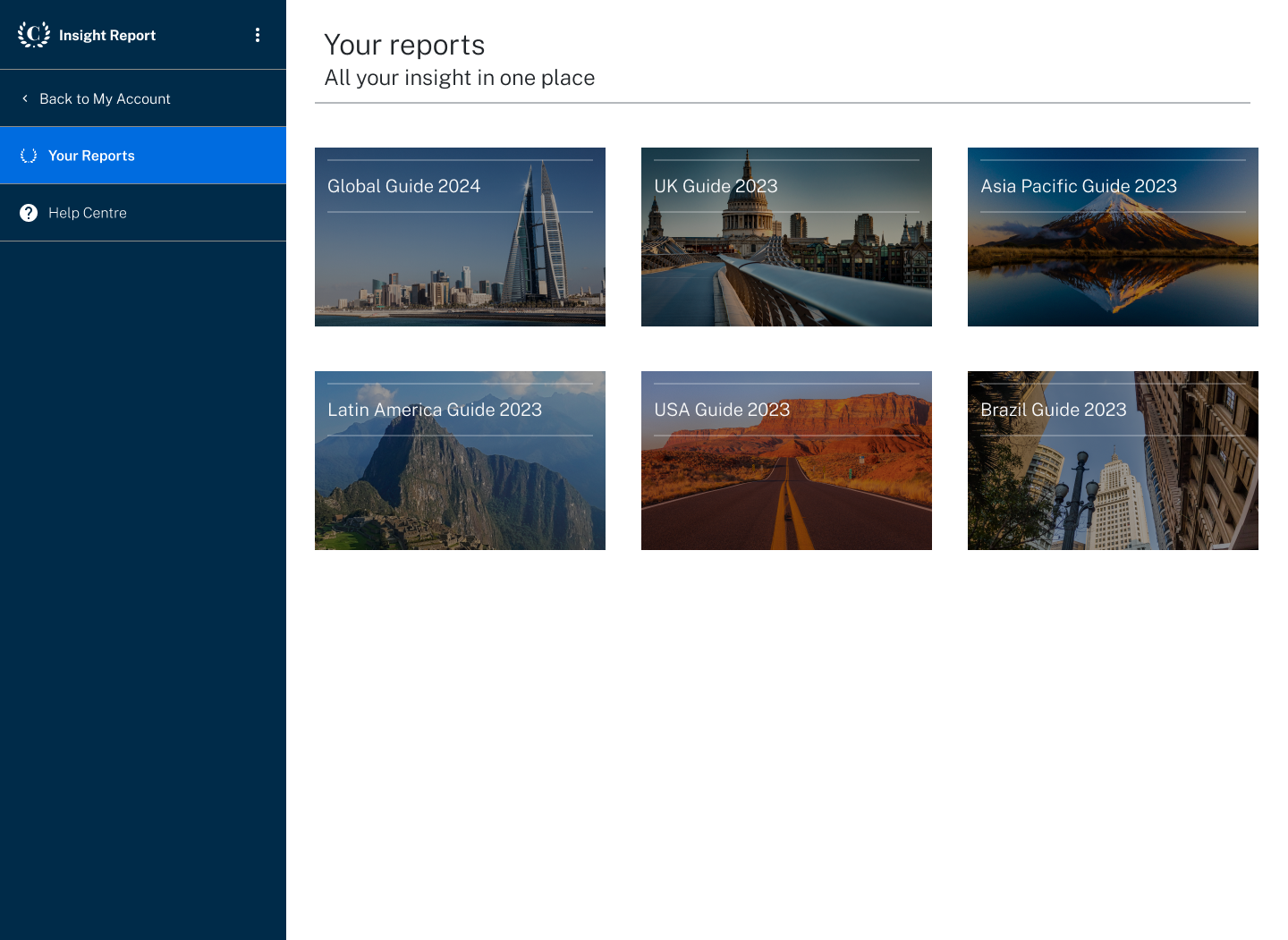
Task: Open the Global Guide 2024 skyscraper thumbnail
Action: coord(460,268)
